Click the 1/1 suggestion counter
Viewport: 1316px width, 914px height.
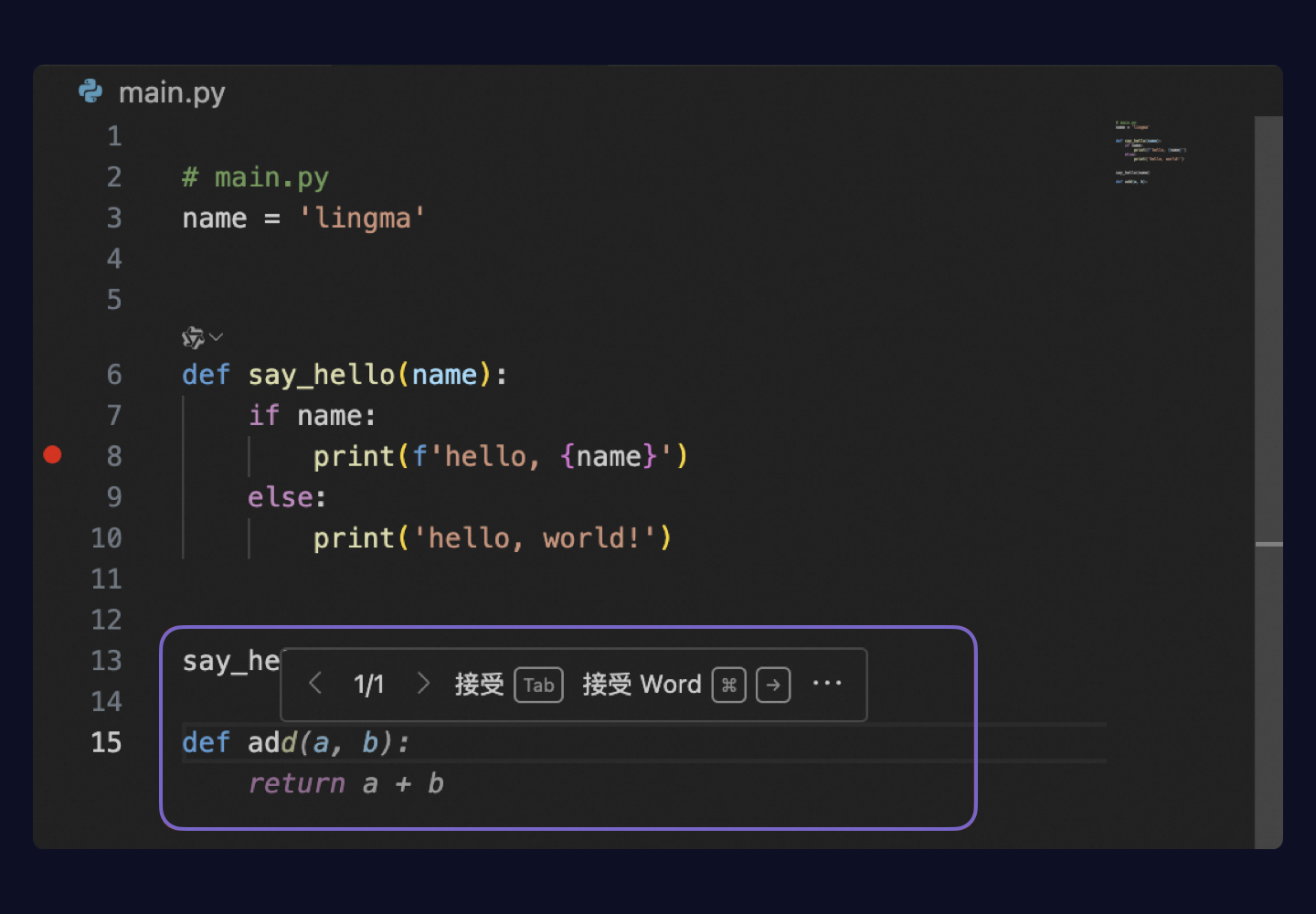(369, 683)
